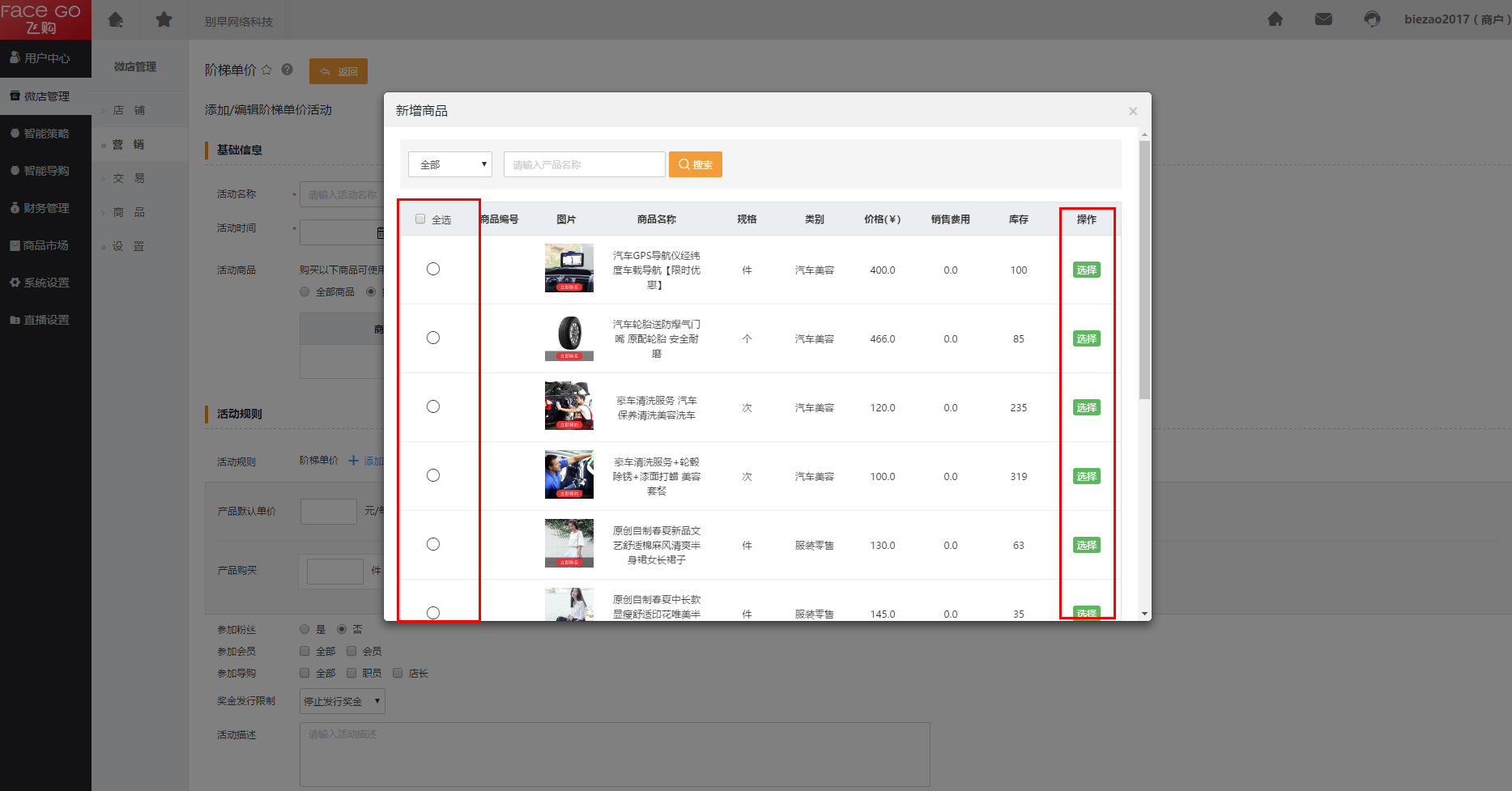Open 用户中心 in the left sidebar
This screenshot has width=1512, height=791.
click(46, 58)
